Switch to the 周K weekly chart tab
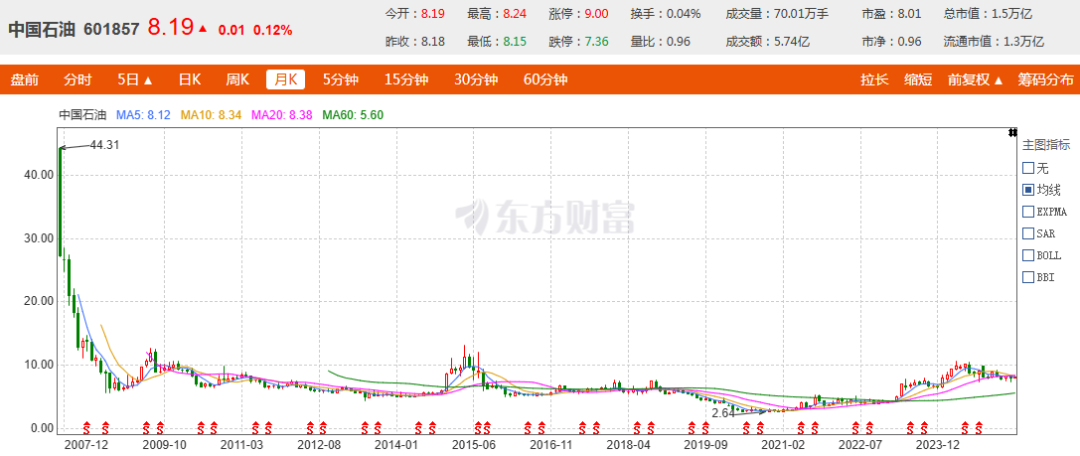The width and height of the screenshot is (1080, 456). [238, 80]
